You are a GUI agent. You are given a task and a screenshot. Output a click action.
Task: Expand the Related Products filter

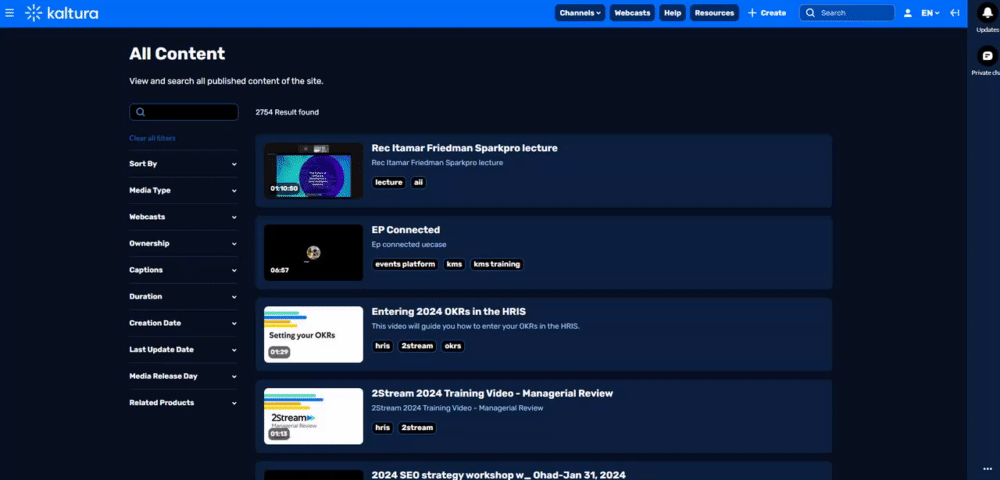183,403
